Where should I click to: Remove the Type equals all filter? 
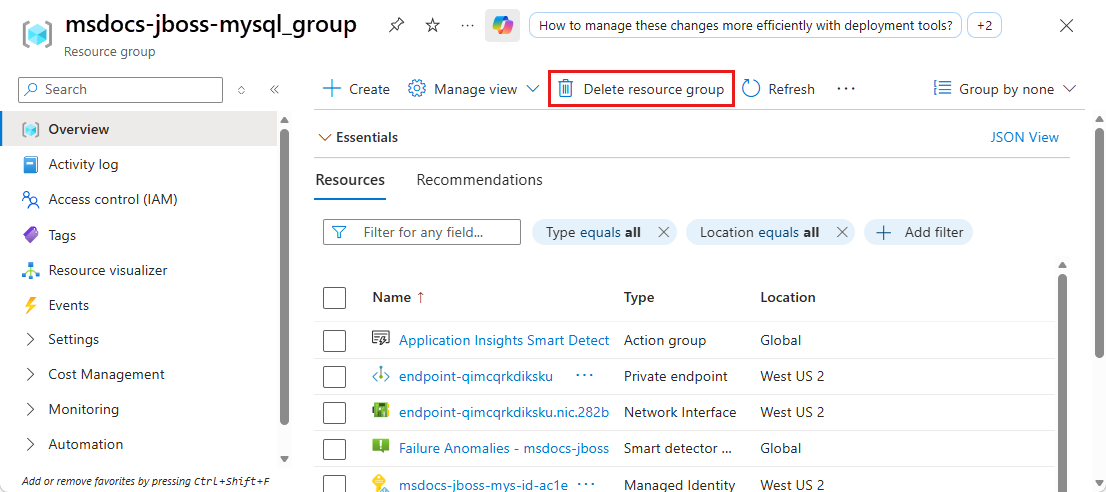point(663,232)
